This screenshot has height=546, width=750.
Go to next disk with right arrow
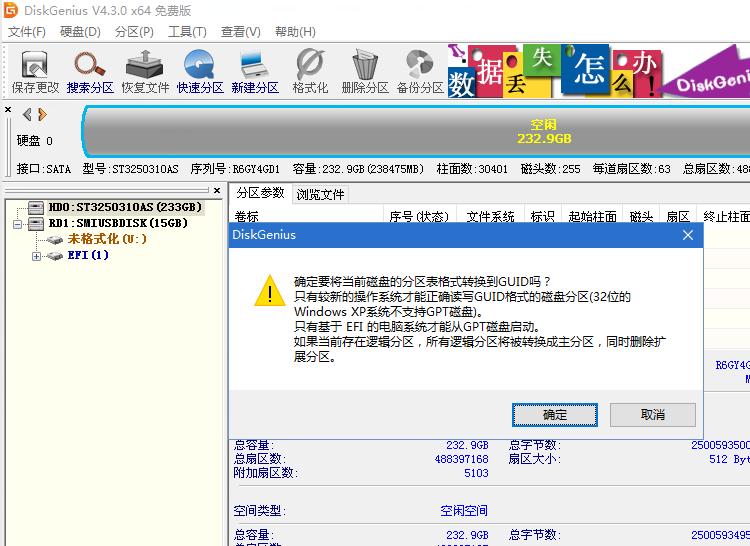click(x=42, y=114)
